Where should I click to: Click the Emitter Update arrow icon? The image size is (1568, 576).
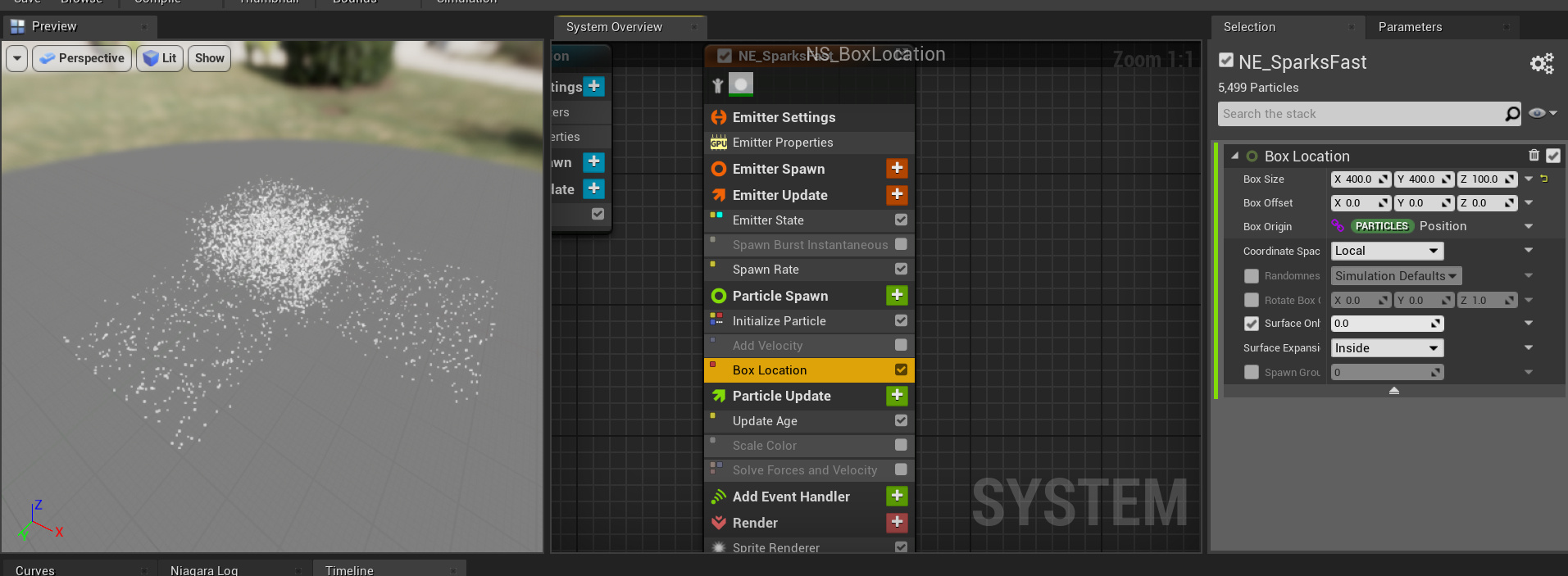(x=719, y=195)
